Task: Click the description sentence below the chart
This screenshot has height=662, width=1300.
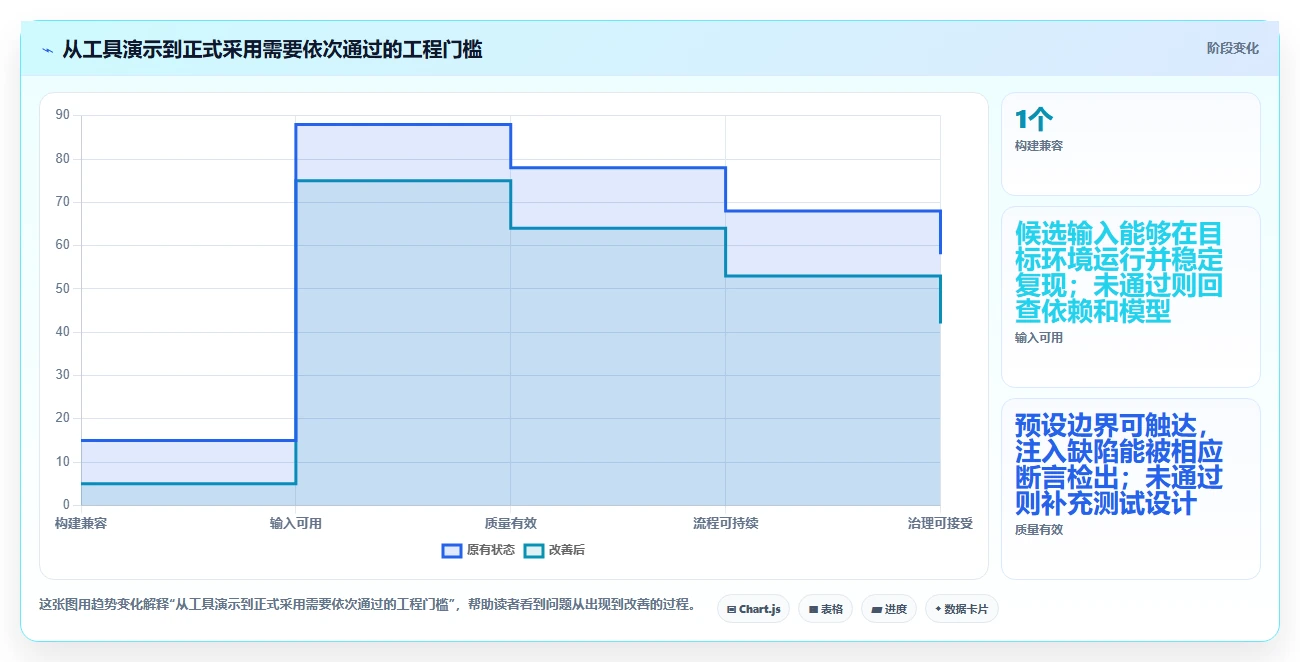Action: coord(367,604)
